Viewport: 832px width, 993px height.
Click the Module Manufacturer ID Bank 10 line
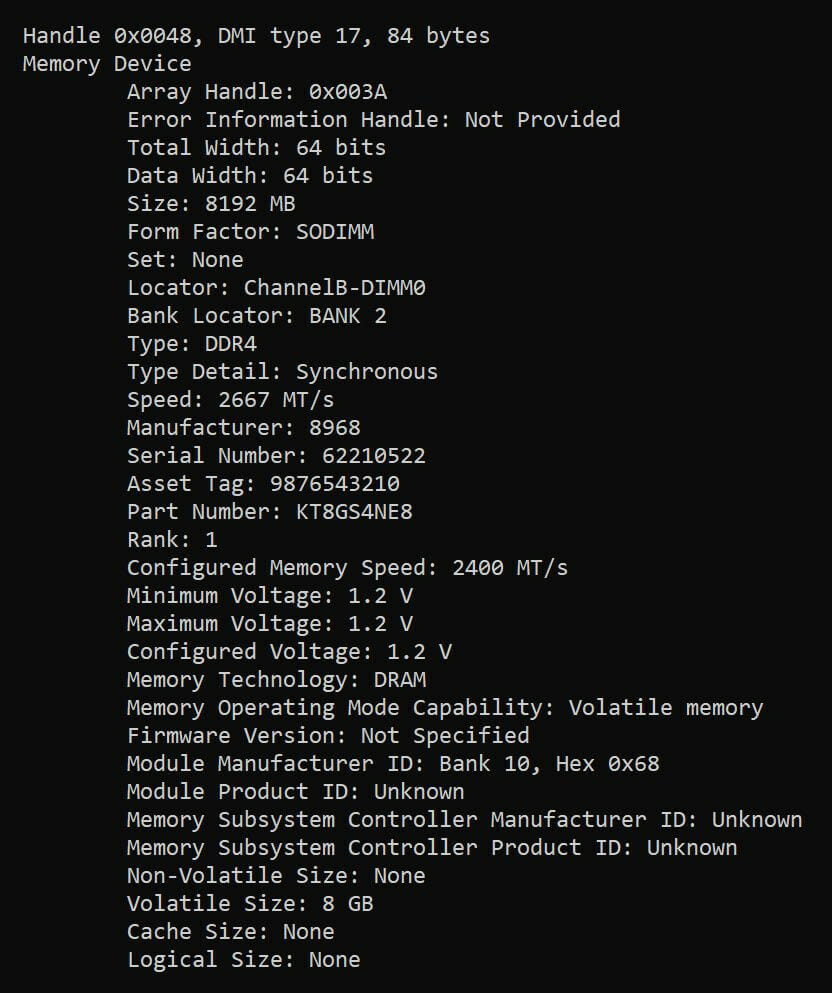pos(393,764)
